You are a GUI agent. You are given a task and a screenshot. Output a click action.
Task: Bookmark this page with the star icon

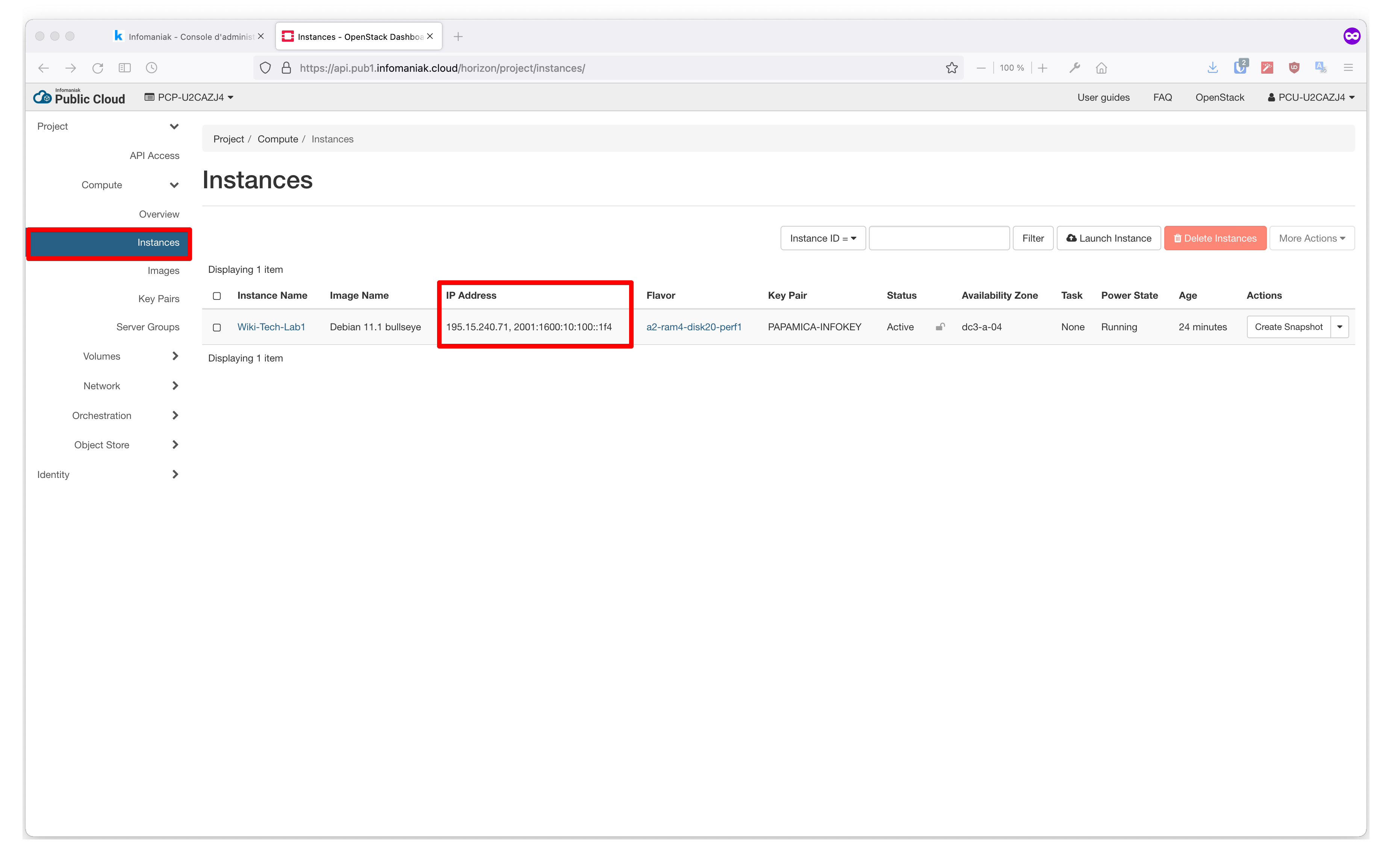pyautogui.click(x=951, y=68)
